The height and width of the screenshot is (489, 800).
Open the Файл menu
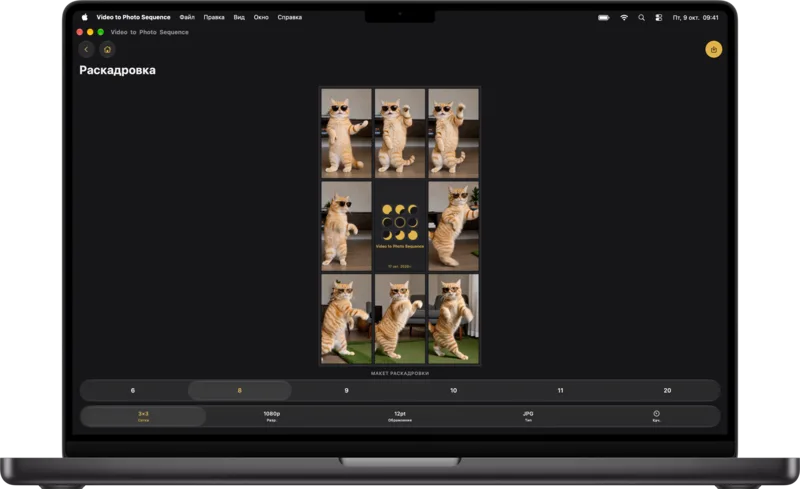(187, 17)
